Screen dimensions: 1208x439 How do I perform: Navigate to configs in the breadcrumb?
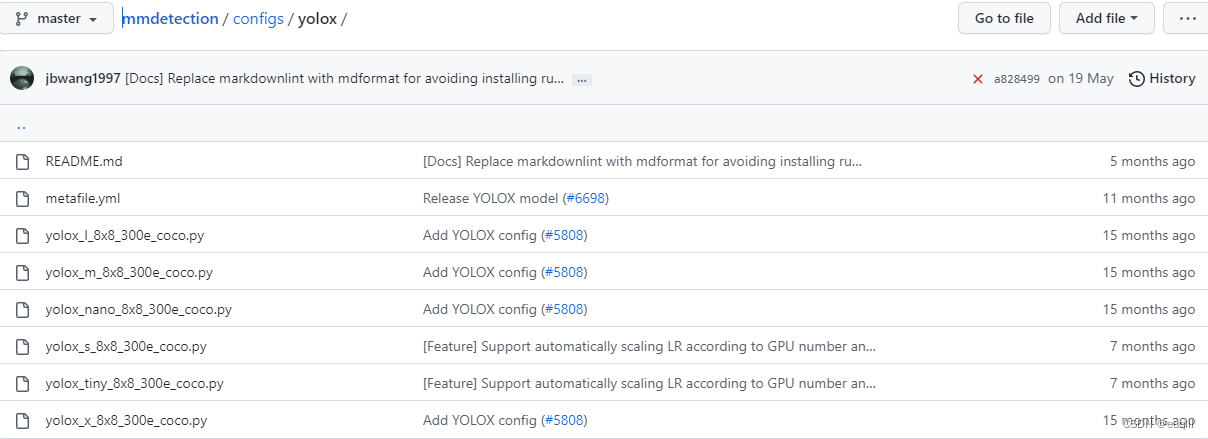259,19
